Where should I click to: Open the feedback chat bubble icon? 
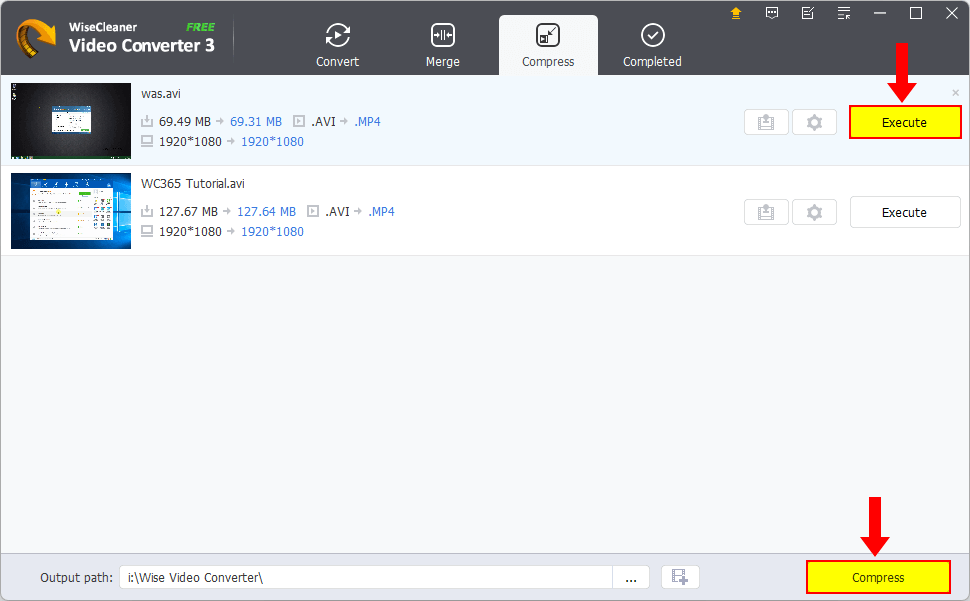[772, 13]
